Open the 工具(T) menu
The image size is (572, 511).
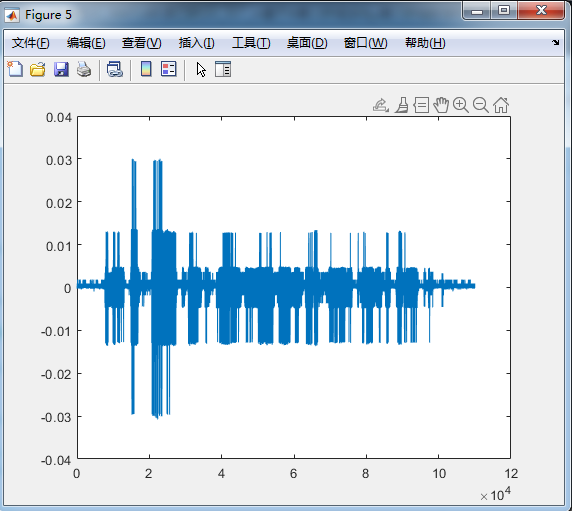[251, 43]
